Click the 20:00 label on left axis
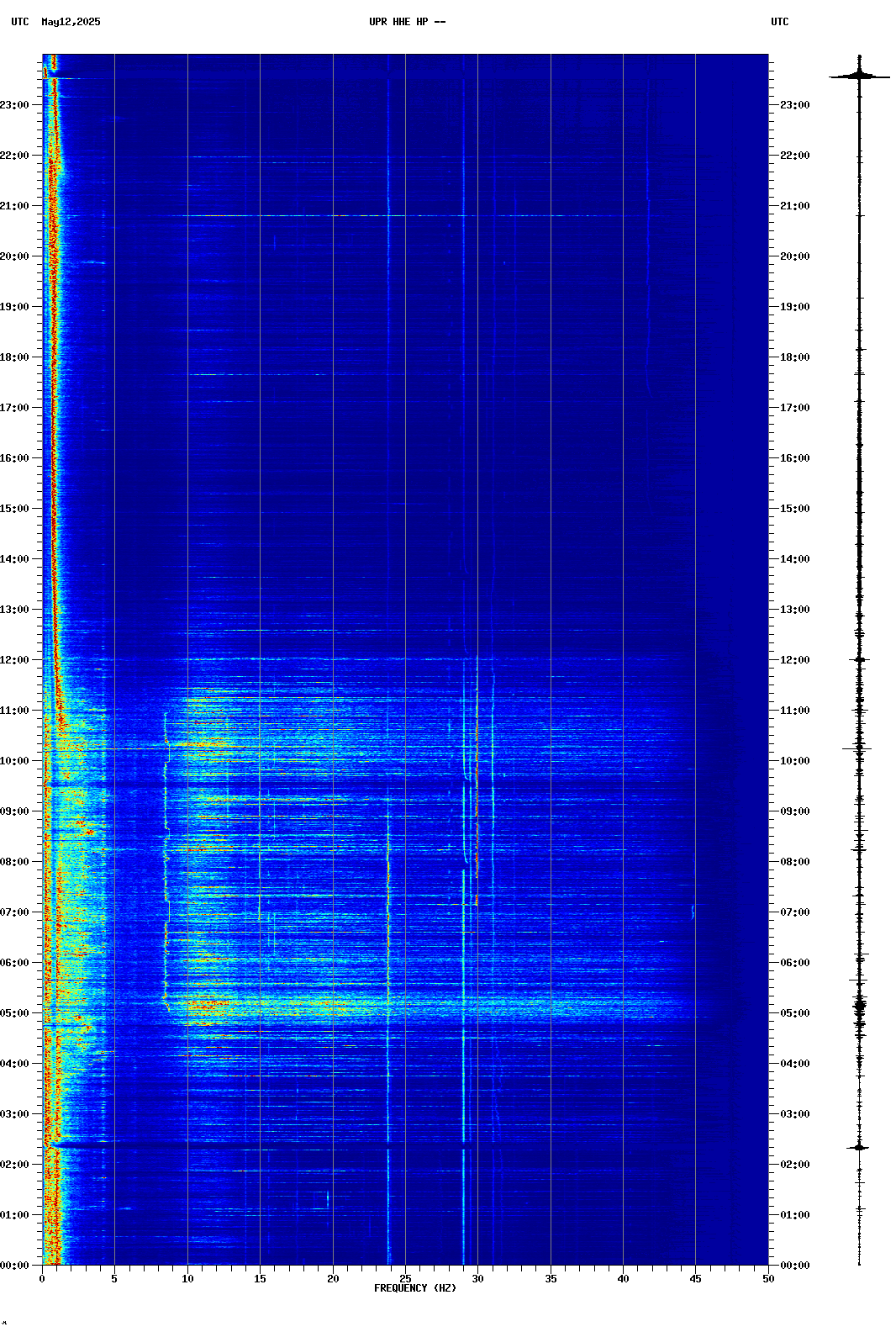The height and width of the screenshot is (1332, 896). pos(14,256)
